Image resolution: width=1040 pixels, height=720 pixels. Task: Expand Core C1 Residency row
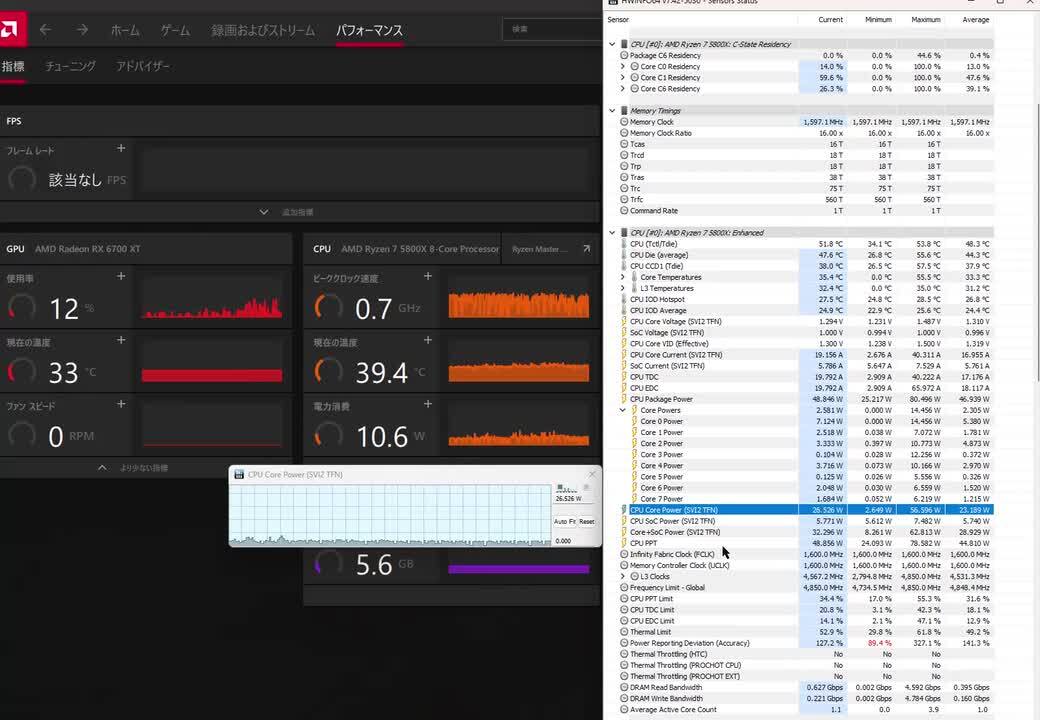[623, 78]
